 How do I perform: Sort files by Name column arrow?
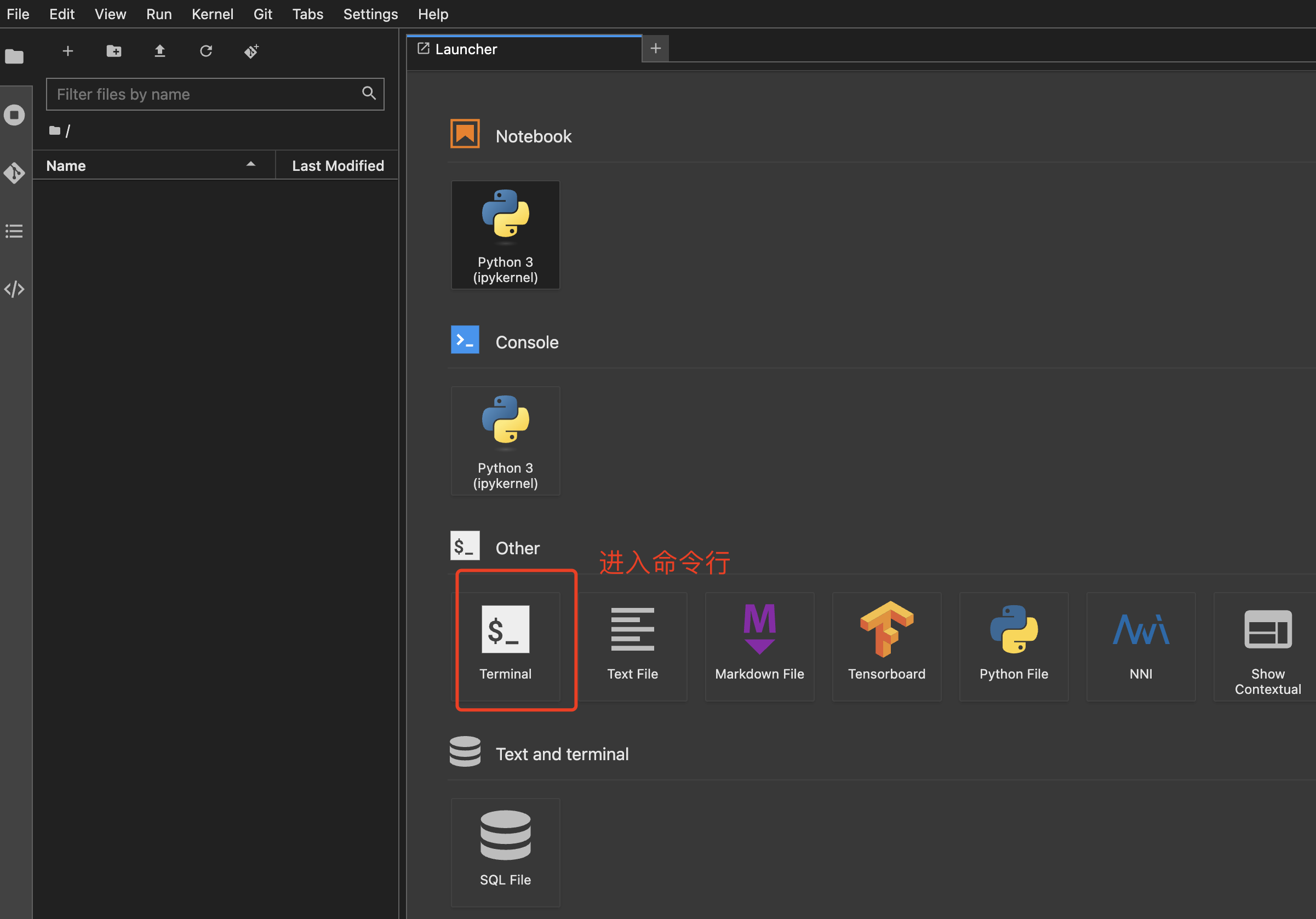[x=250, y=165]
